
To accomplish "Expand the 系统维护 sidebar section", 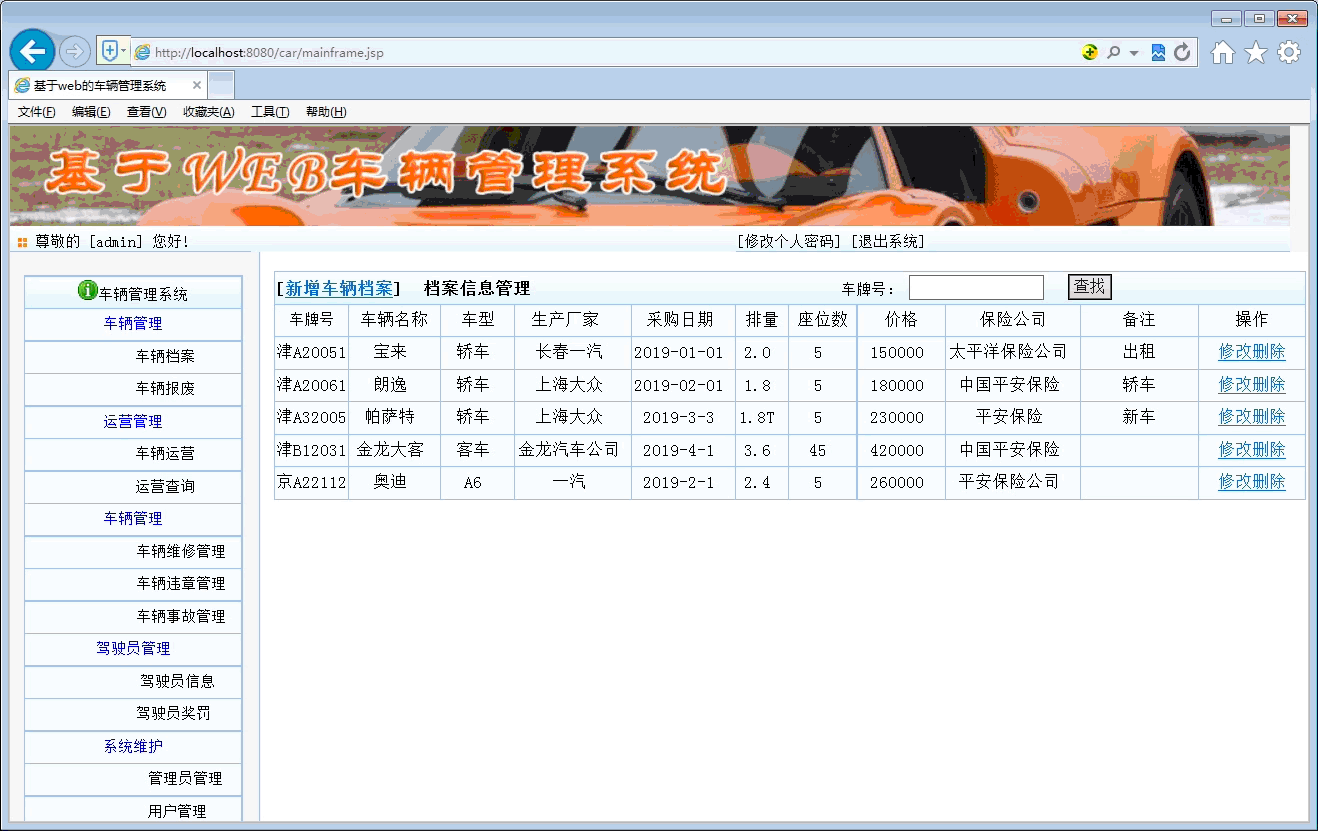I will (133, 746).
